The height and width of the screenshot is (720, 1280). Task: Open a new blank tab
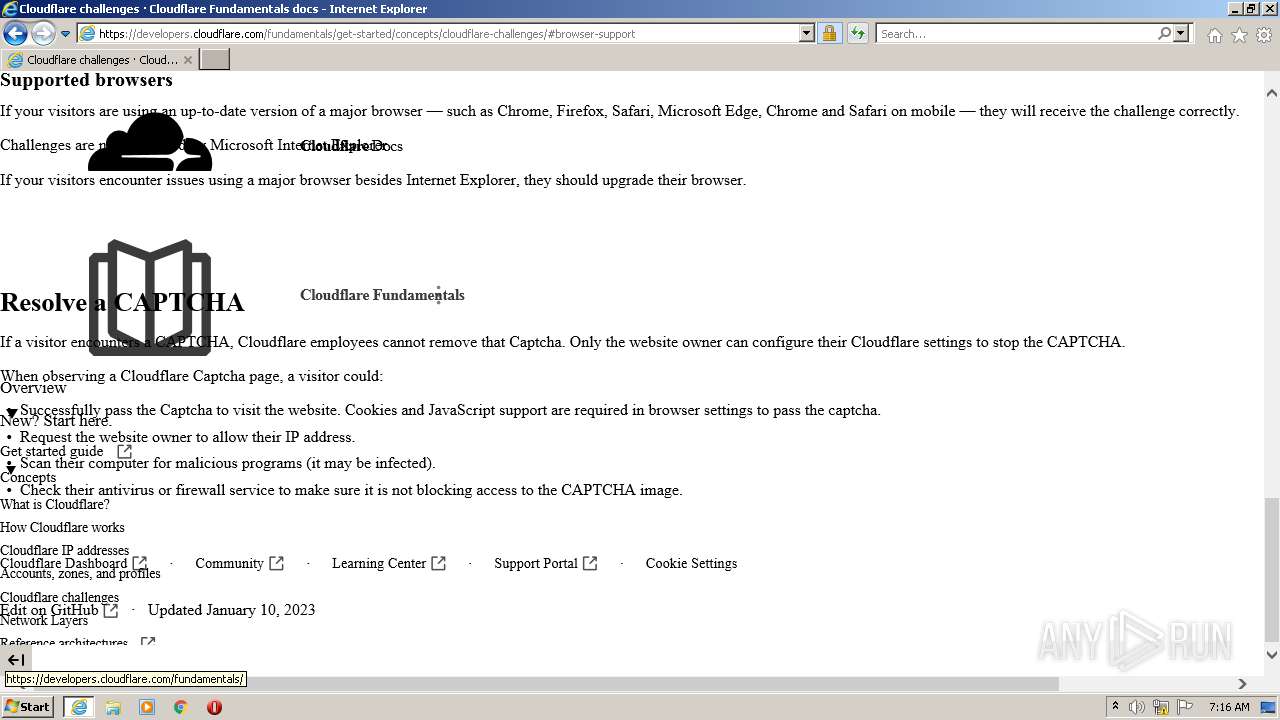click(214, 60)
